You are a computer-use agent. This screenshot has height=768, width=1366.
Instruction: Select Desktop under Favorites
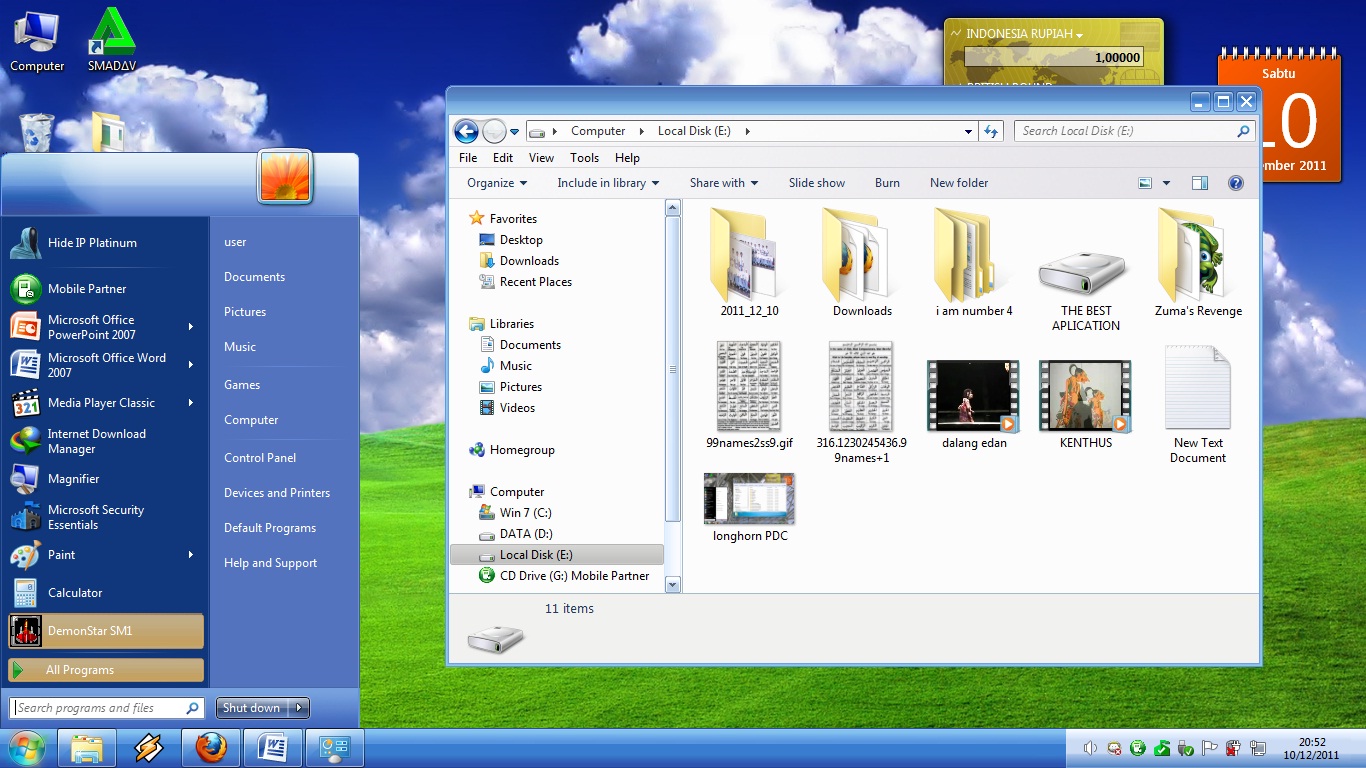(x=521, y=240)
